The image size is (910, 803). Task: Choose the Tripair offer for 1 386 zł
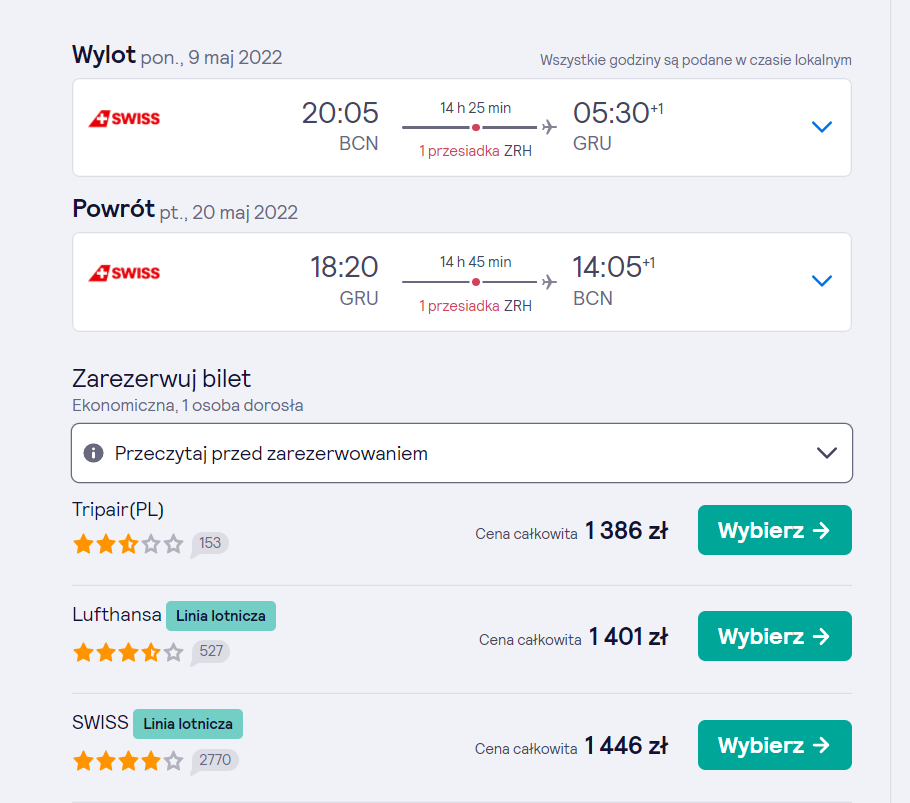tap(775, 530)
